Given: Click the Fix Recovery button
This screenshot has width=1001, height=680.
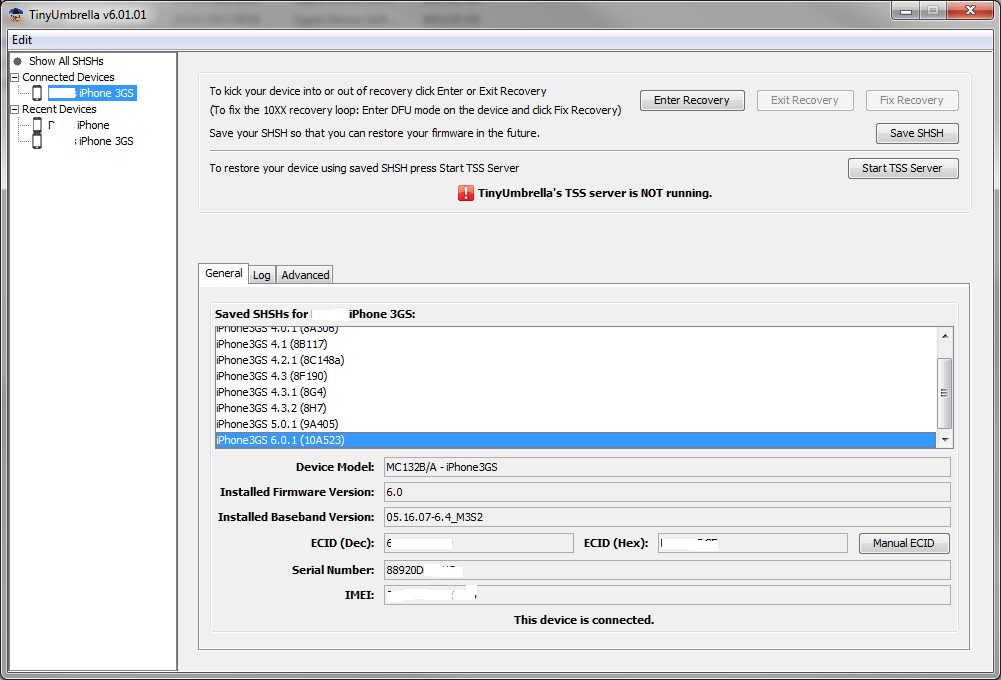Looking at the screenshot, I should click(x=912, y=100).
